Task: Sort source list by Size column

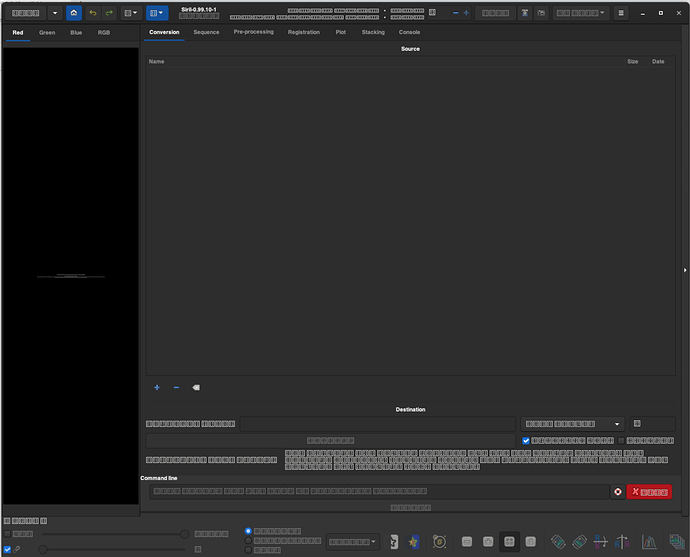Action: point(632,62)
